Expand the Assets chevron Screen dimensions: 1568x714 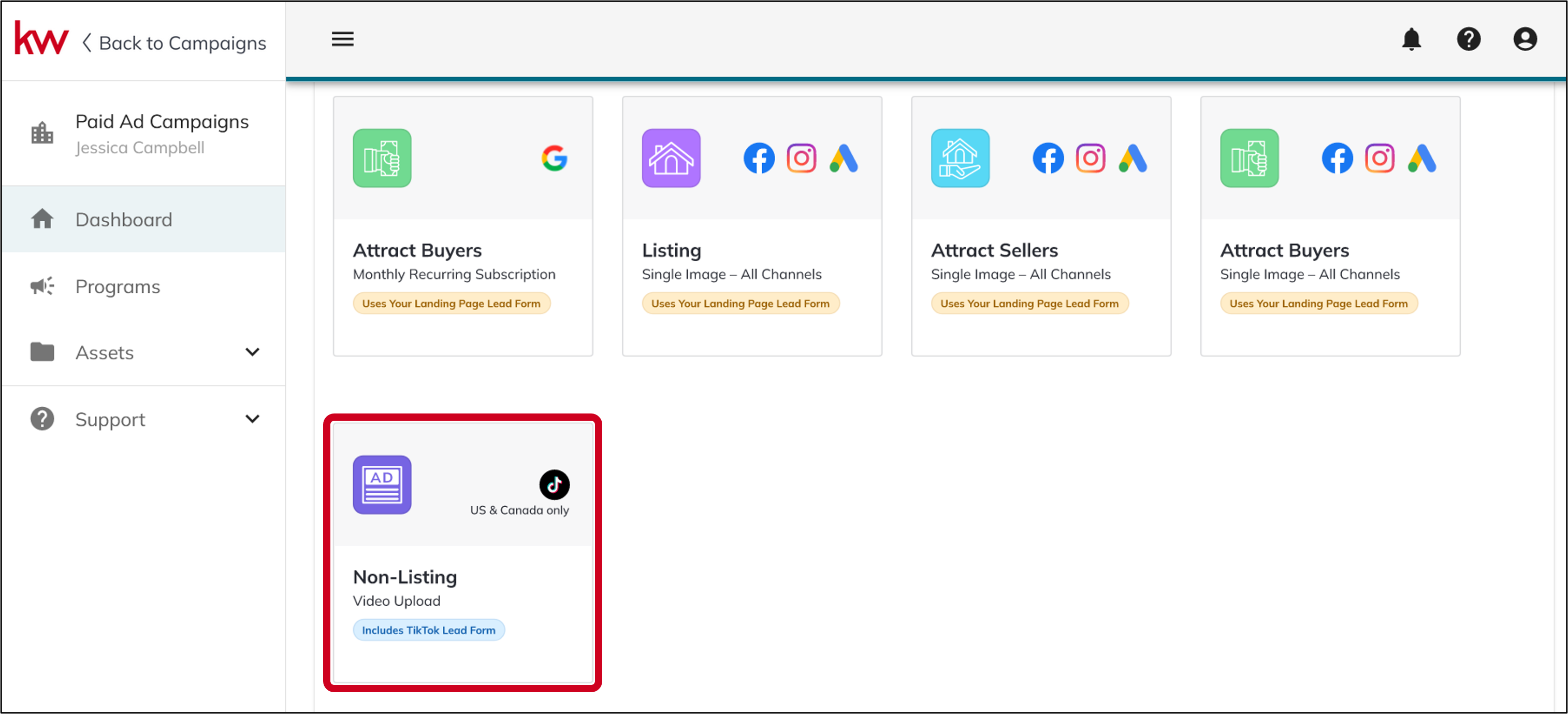tap(252, 352)
